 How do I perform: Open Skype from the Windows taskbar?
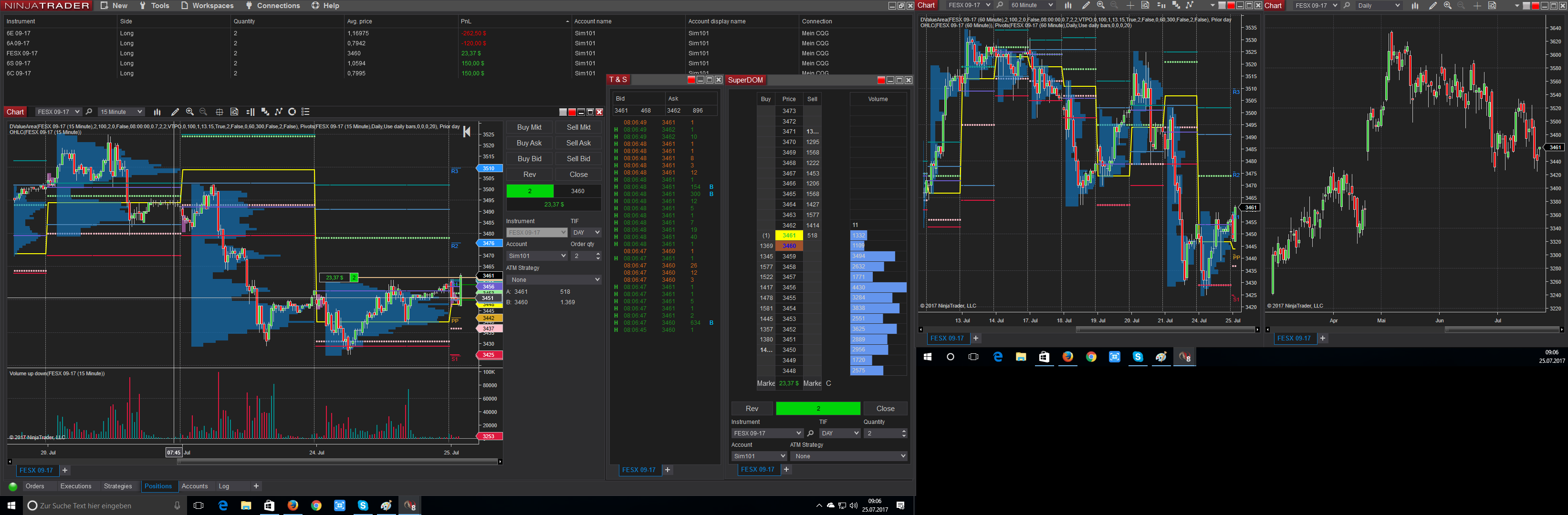363,505
